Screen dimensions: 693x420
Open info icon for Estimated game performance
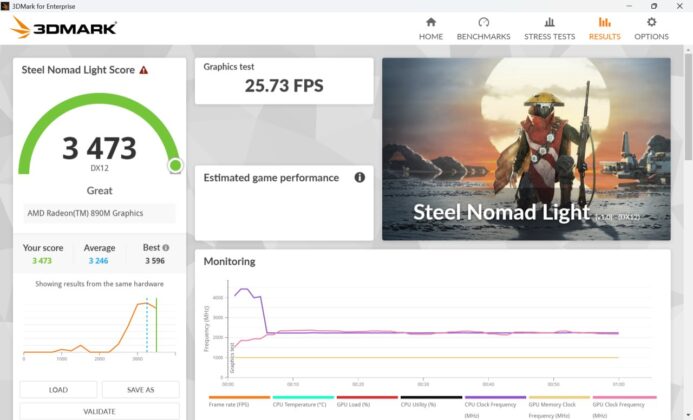pyautogui.click(x=360, y=177)
